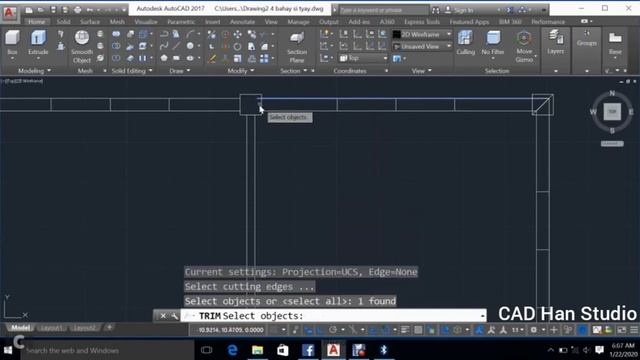Click the TOP face of ViewCube

pyautogui.click(x=612, y=111)
